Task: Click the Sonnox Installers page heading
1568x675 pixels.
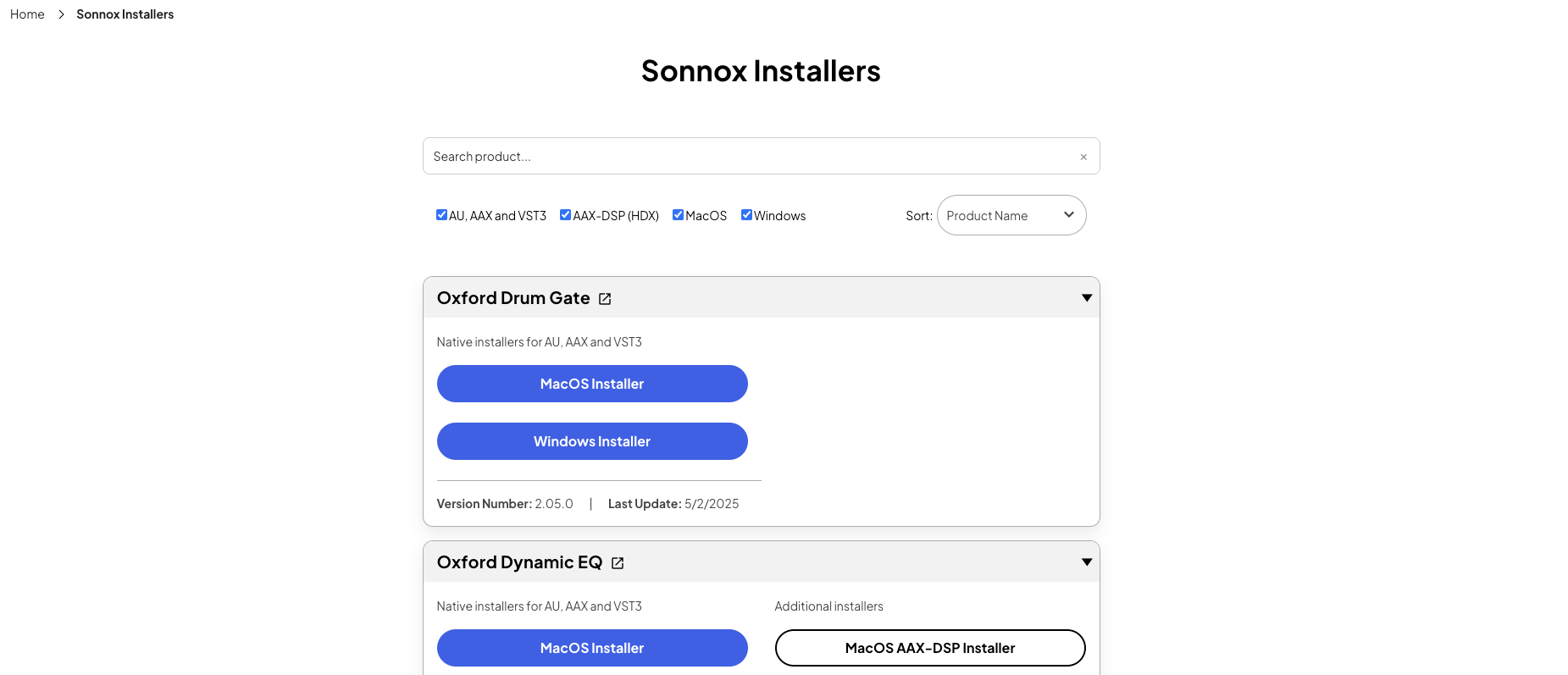Action: 761,71
